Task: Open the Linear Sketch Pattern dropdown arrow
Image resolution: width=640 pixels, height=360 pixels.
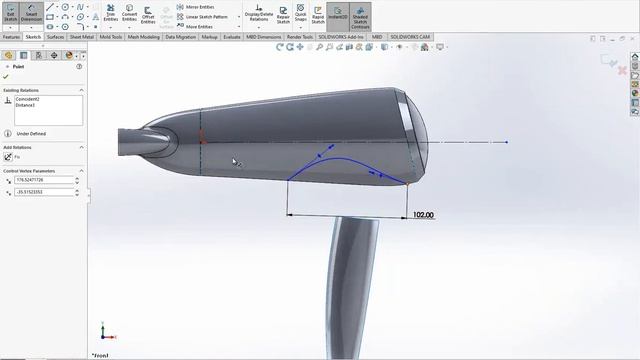Action: 239,17
